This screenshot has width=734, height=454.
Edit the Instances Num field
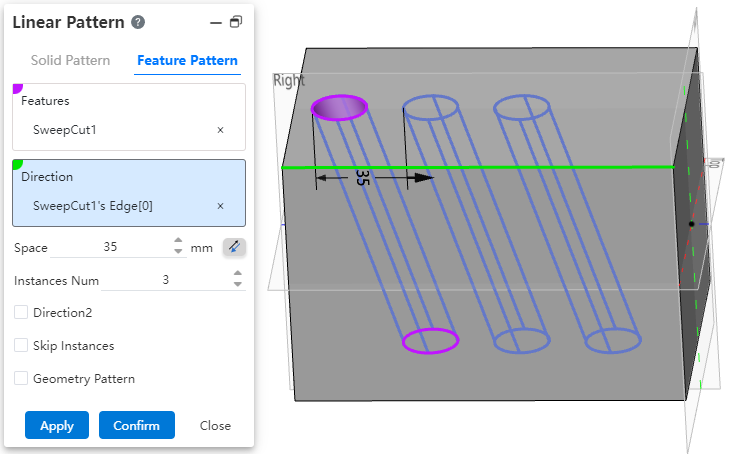click(166, 280)
